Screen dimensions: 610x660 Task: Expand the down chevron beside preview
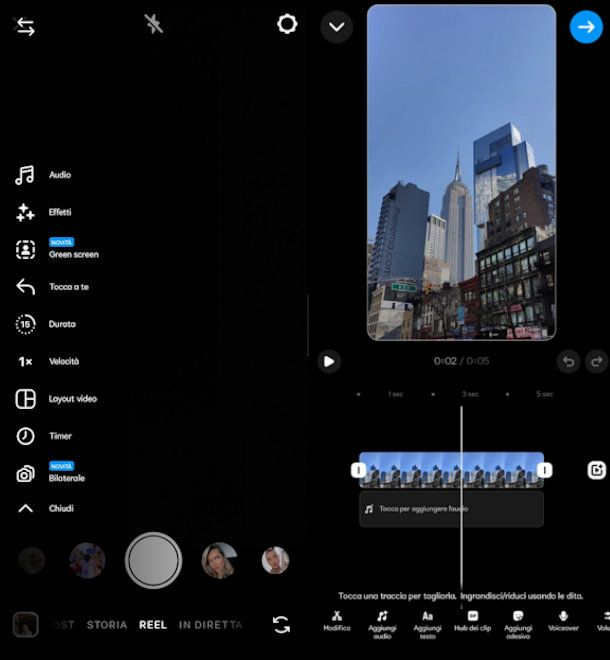[x=337, y=27]
